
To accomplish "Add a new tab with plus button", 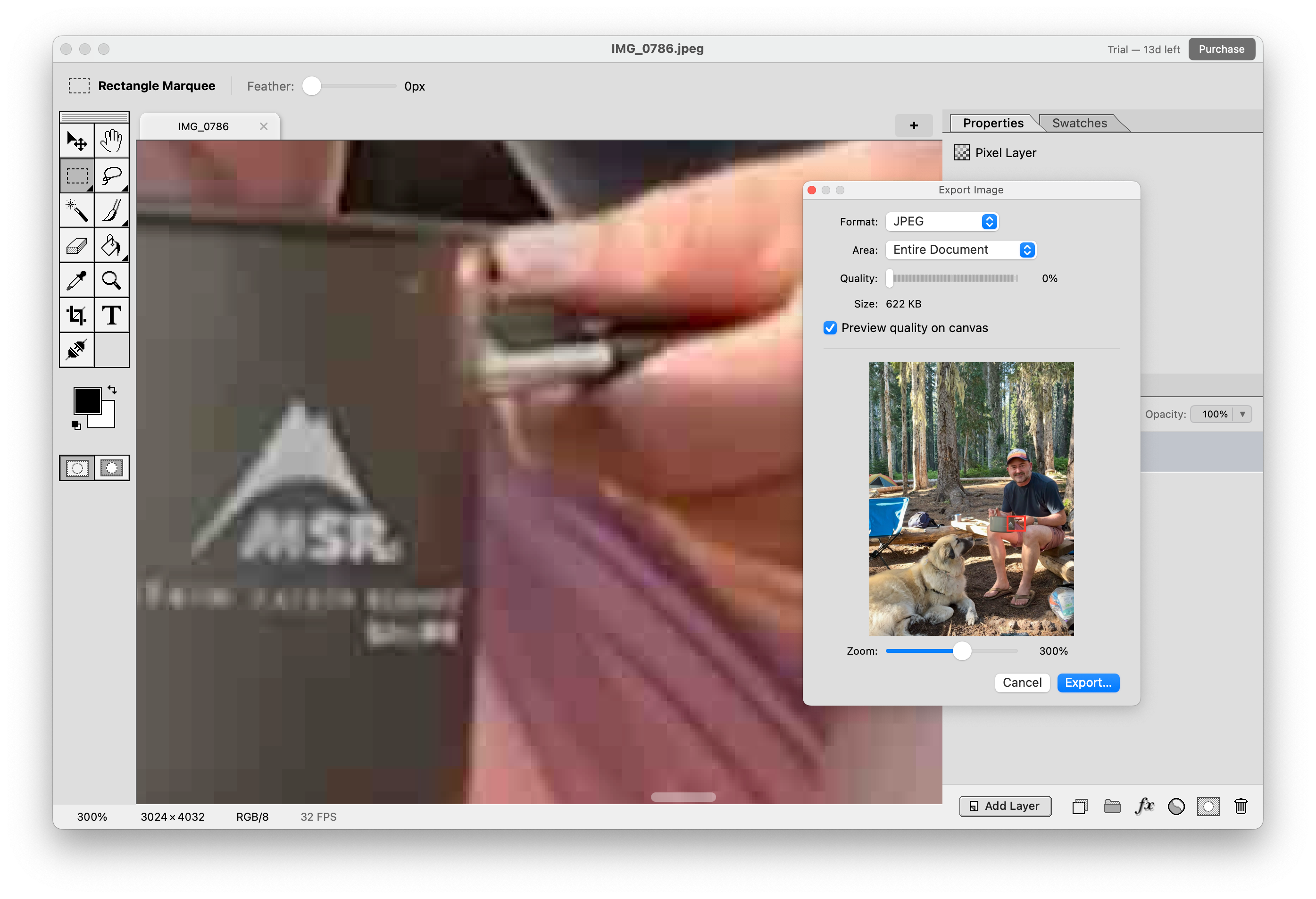I will pos(914,125).
